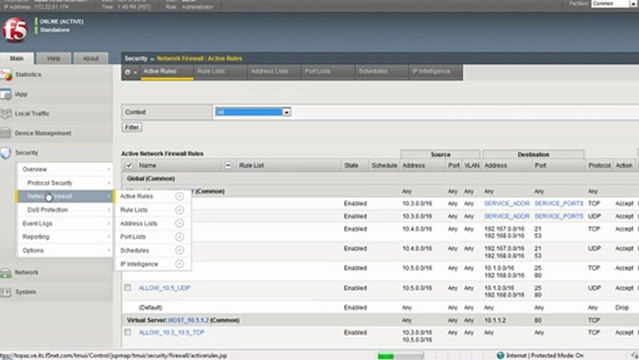Expand Options submenu arrow
Image resolution: width=639 pixels, height=360 pixels.
109,250
